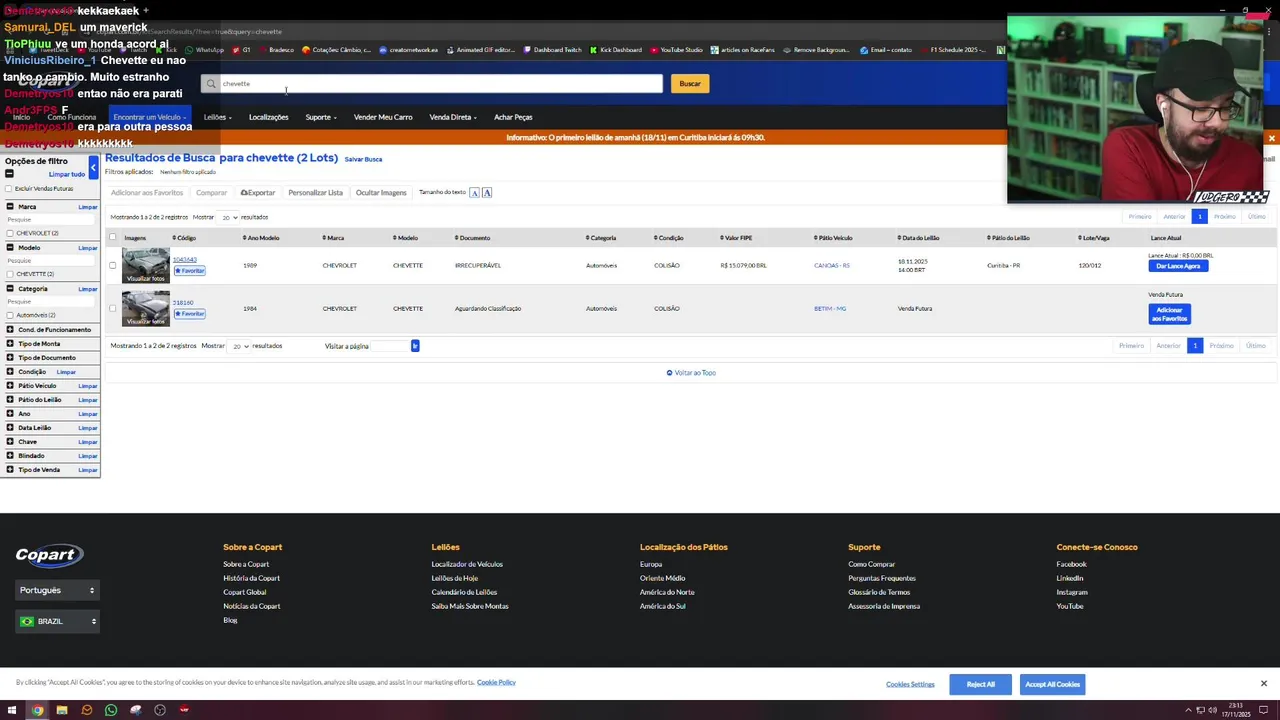
Task: Select checkbox for the 1989 Chevette row
Action: click(113, 265)
